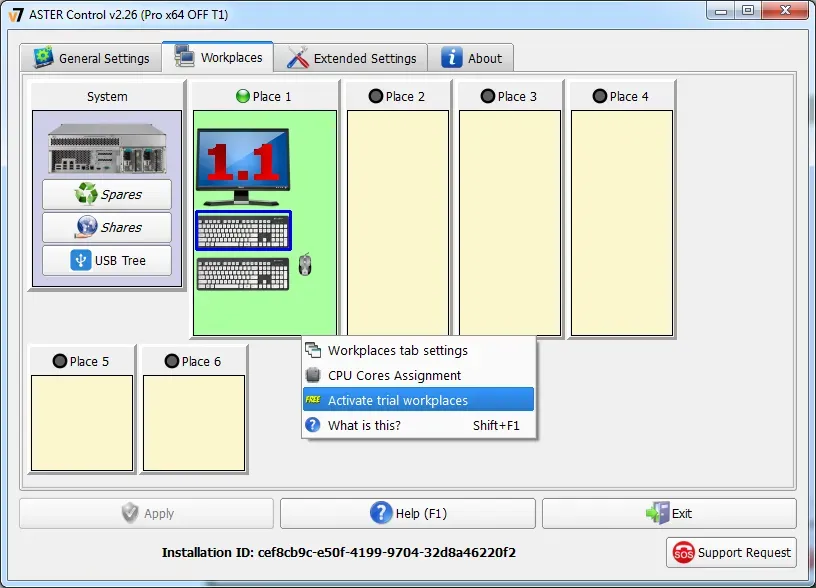The height and width of the screenshot is (588, 816).
Task: Select the second keyboard icon in Place 1
Action: [x=243, y=273]
